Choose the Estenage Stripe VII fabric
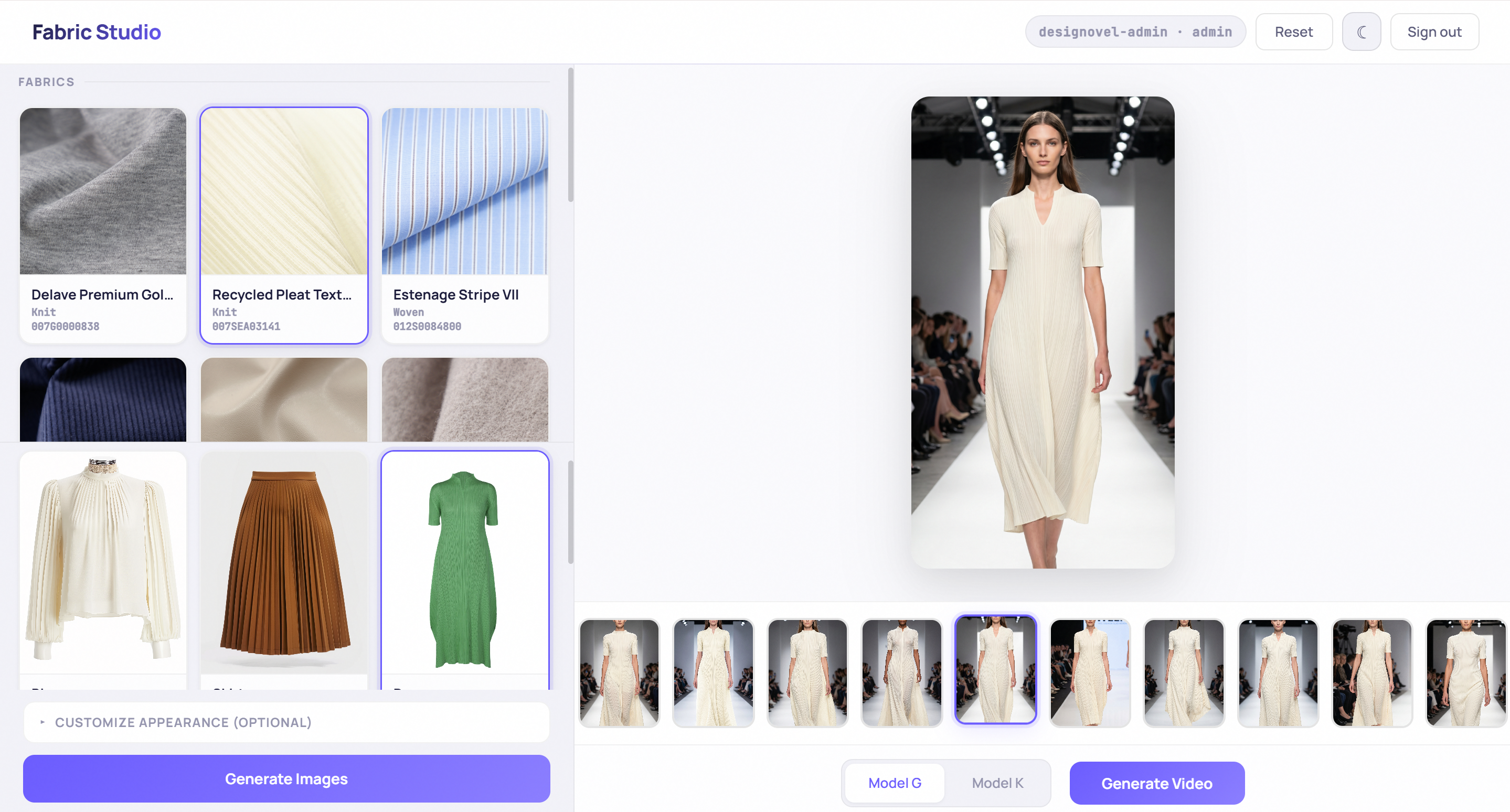 pos(465,225)
